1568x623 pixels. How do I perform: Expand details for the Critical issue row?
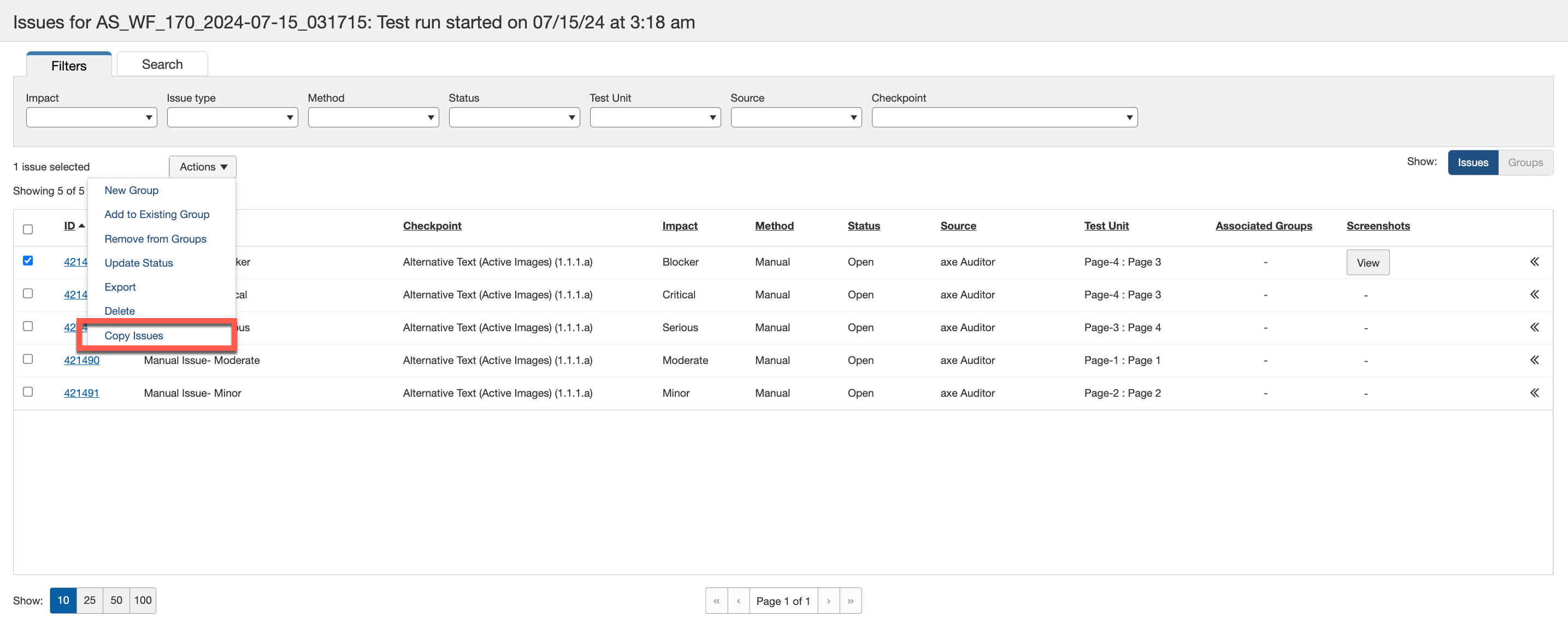1534,295
